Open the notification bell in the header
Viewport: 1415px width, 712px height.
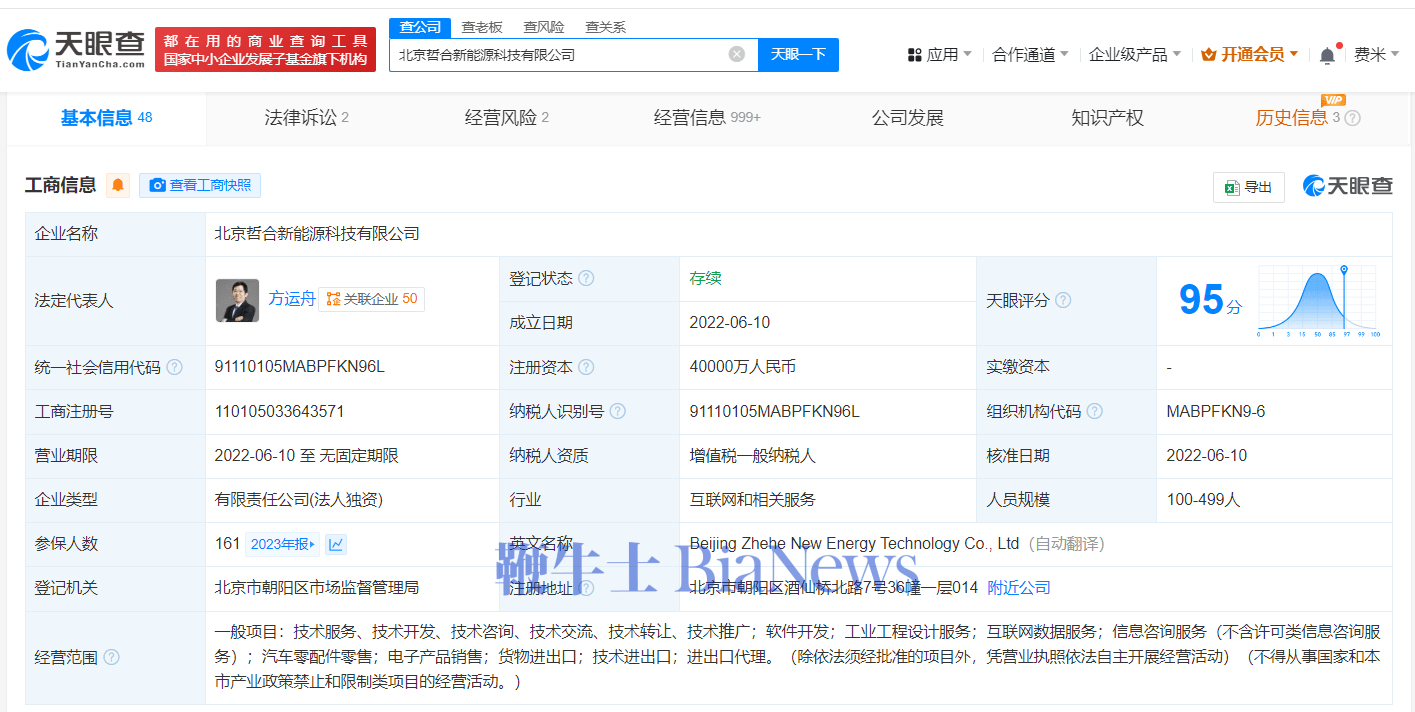1327,55
